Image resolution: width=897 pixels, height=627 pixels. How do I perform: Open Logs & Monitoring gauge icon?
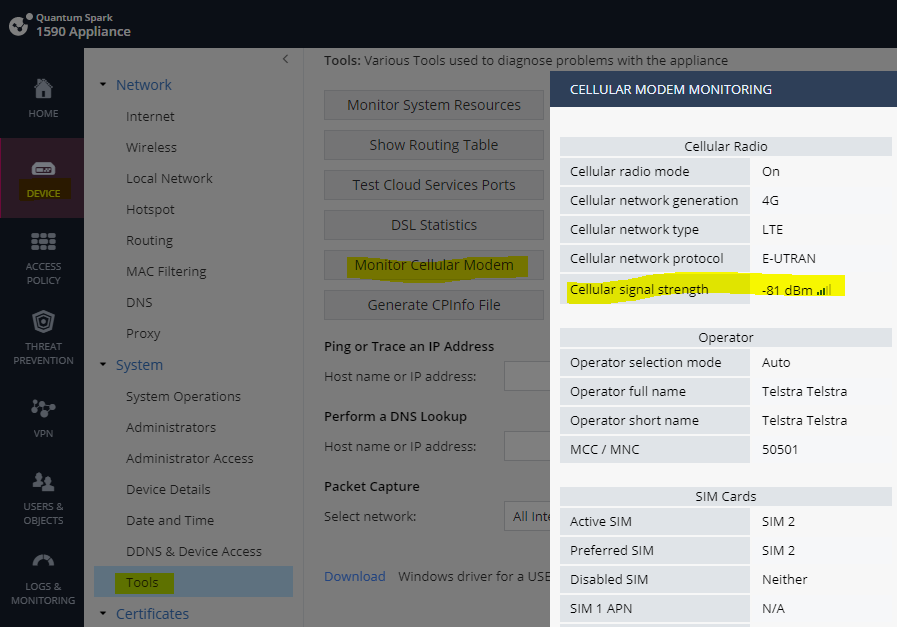pyautogui.click(x=43, y=563)
